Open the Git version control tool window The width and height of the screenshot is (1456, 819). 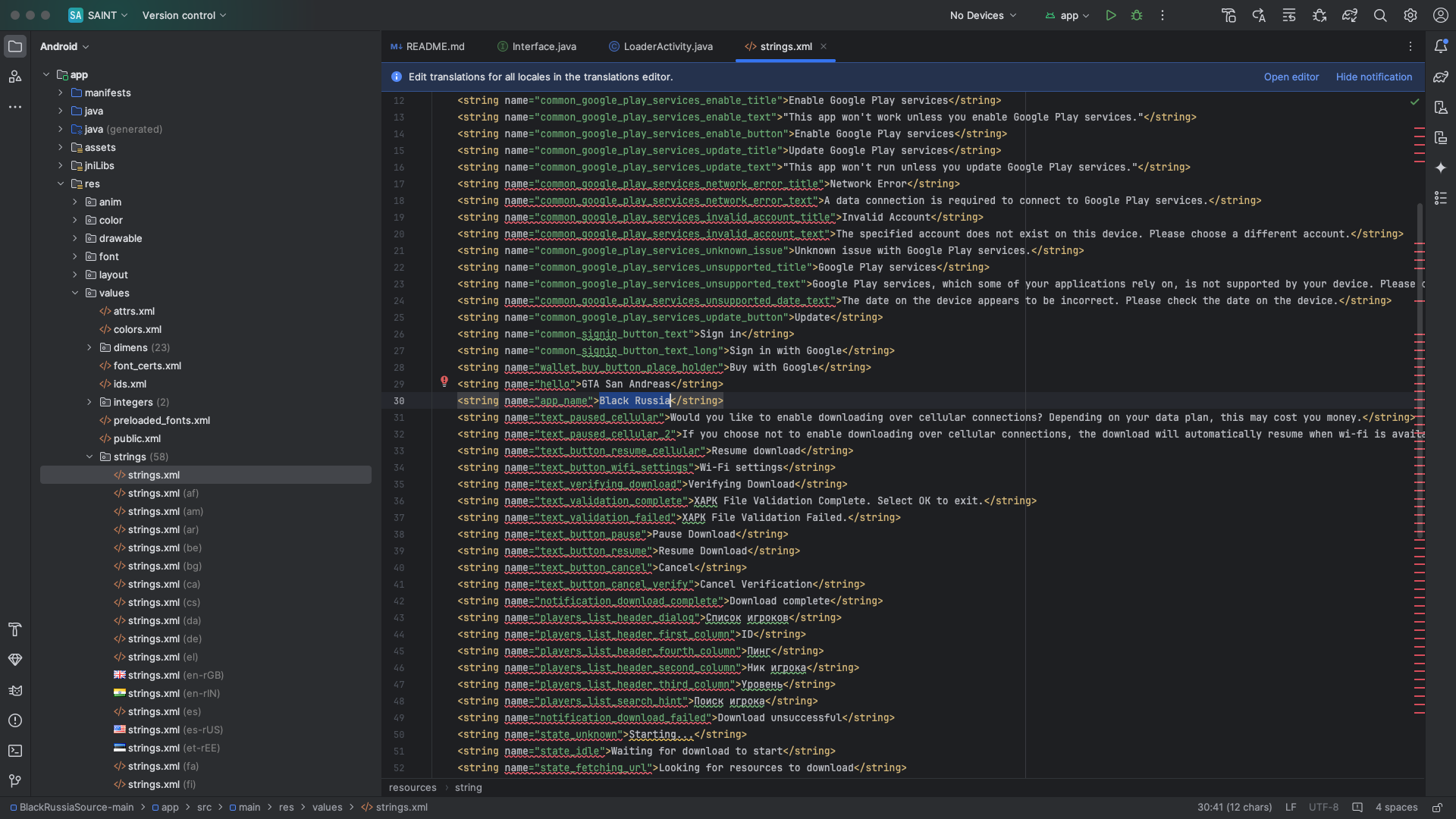coord(15,781)
